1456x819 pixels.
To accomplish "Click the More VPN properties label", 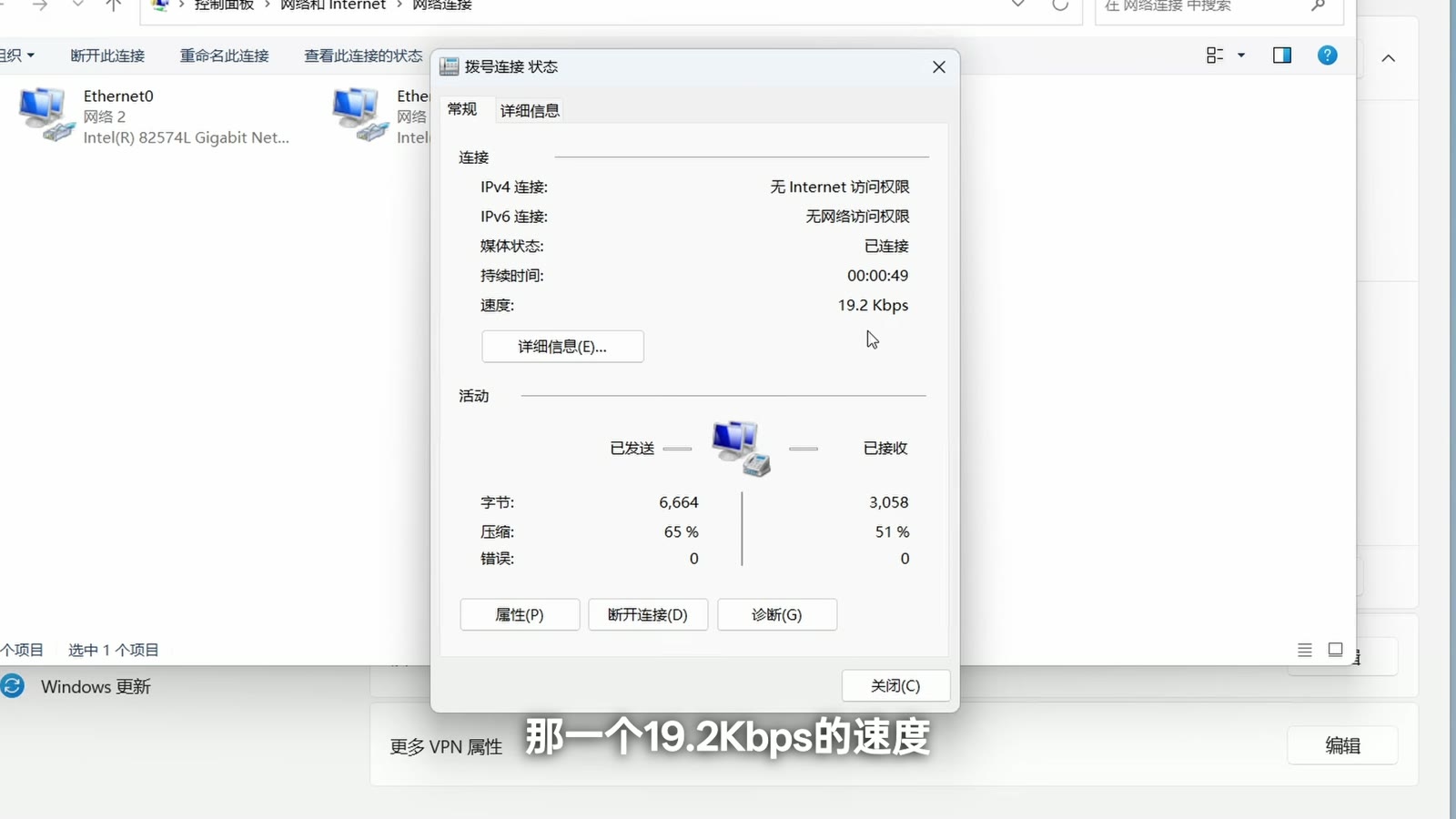I will (446, 746).
